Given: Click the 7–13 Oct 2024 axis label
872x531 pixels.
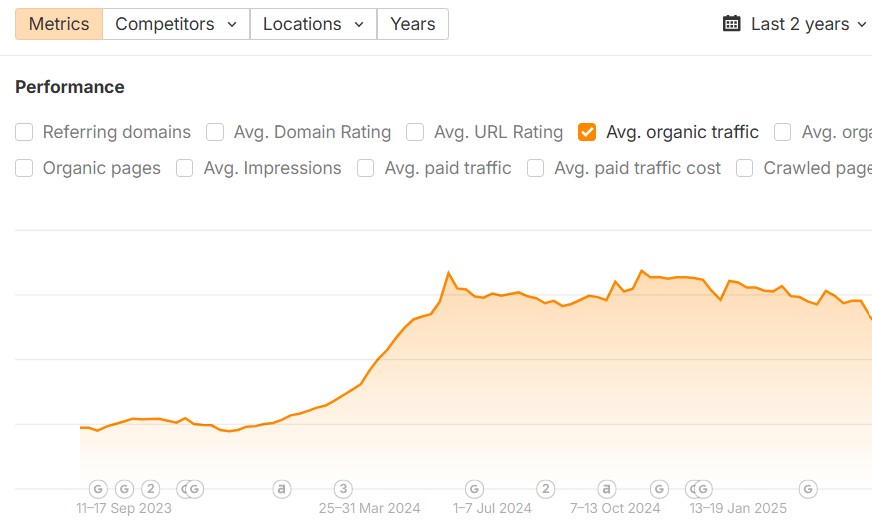Looking at the screenshot, I should point(615,508).
